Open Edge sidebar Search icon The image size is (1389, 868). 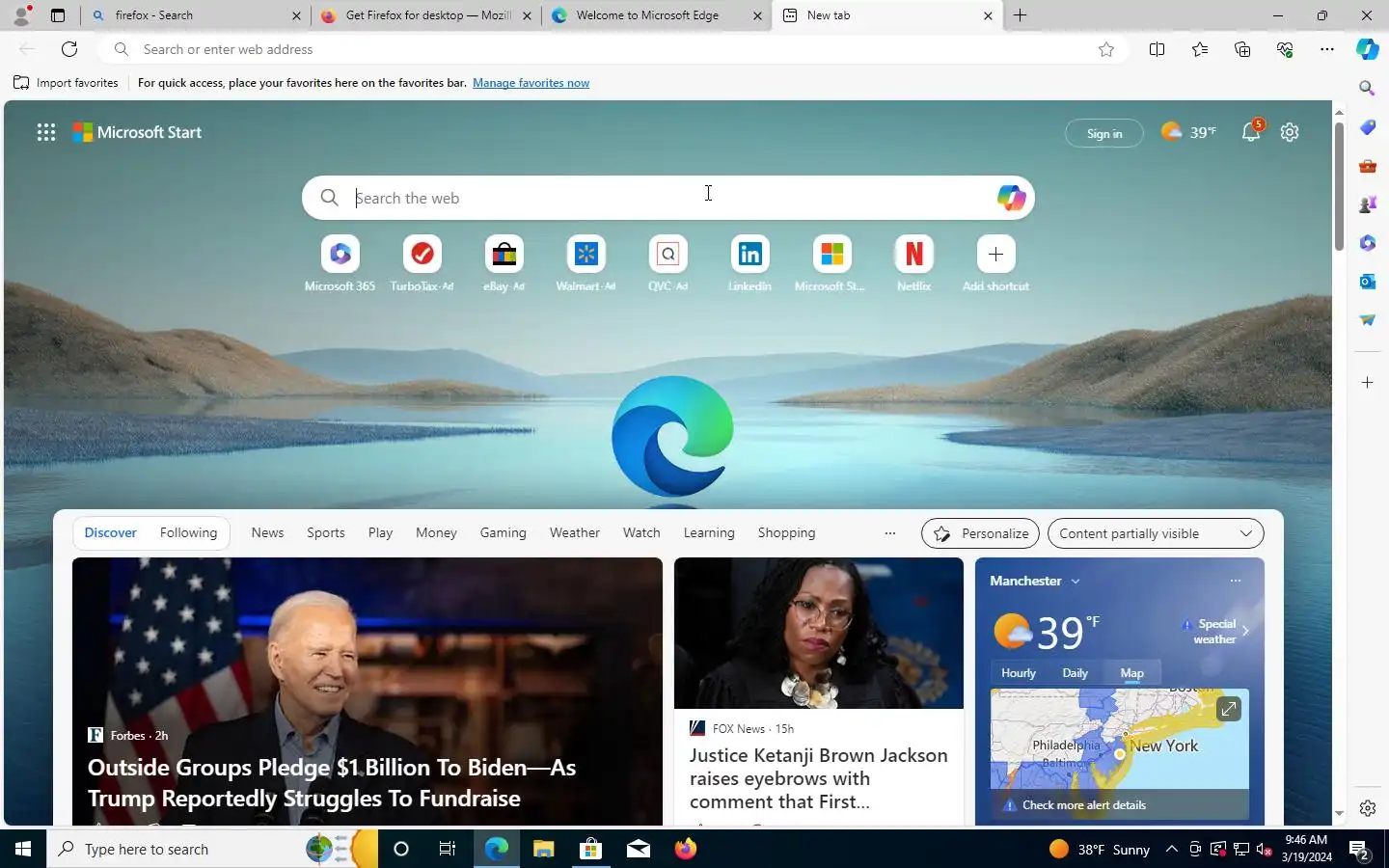[x=1367, y=88]
